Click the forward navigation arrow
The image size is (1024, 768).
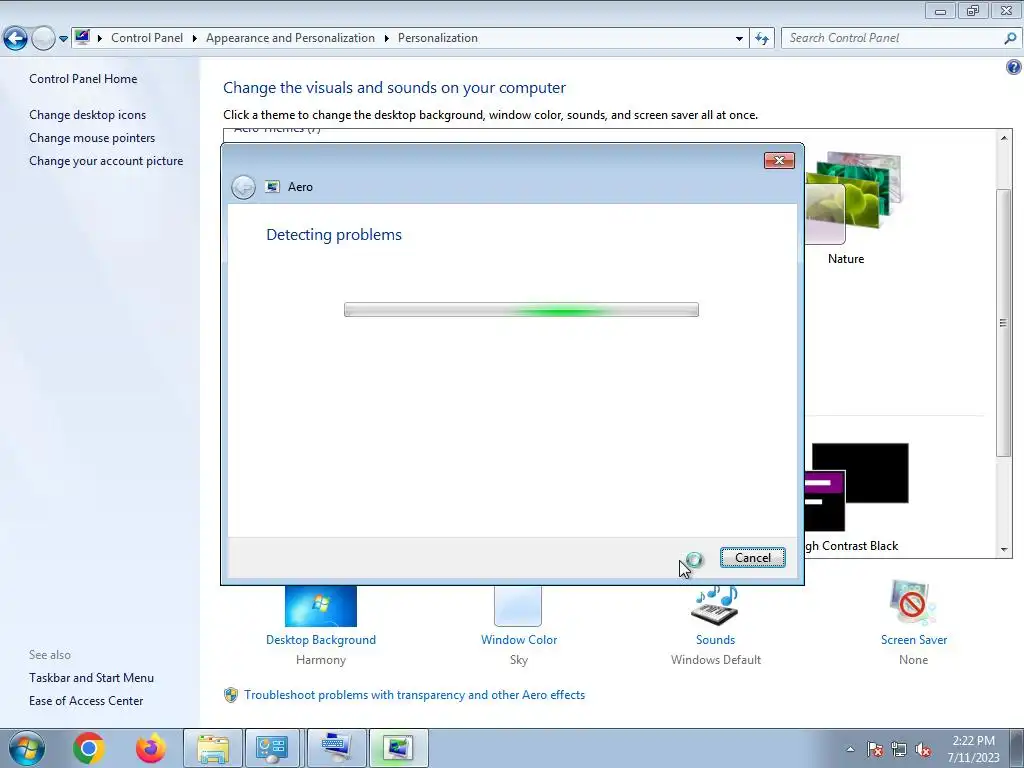(43, 38)
